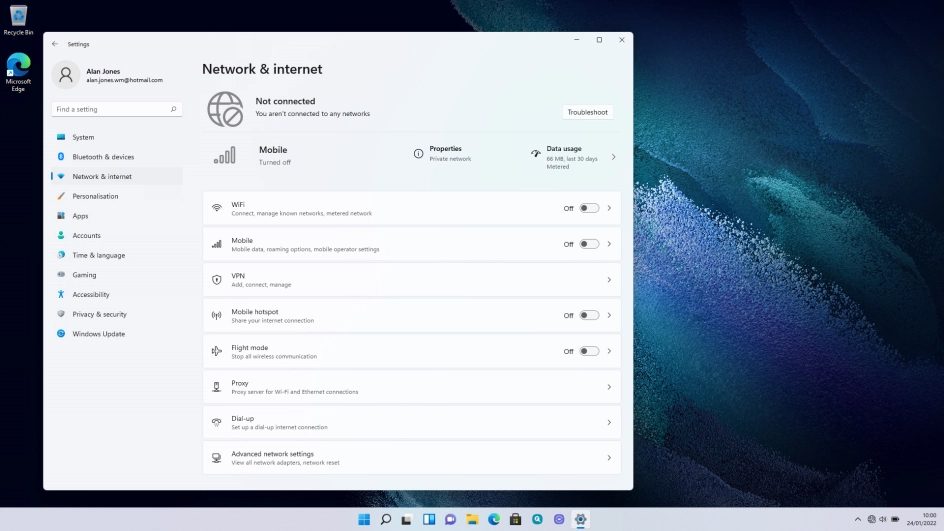This screenshot has width=944, height=531.
Task: Click the VPN shield icon
Action: (216, 280)
